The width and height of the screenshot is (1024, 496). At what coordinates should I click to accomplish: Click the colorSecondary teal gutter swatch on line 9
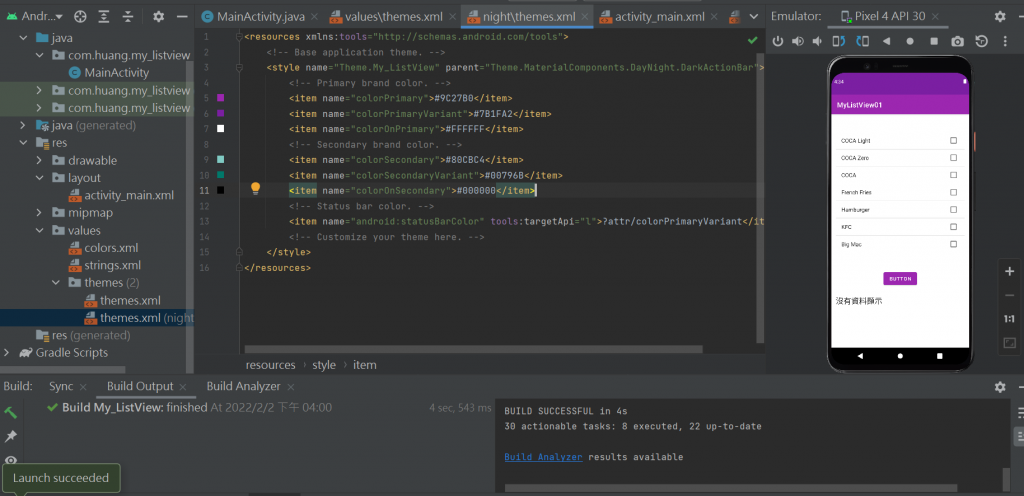click(221, 159)
